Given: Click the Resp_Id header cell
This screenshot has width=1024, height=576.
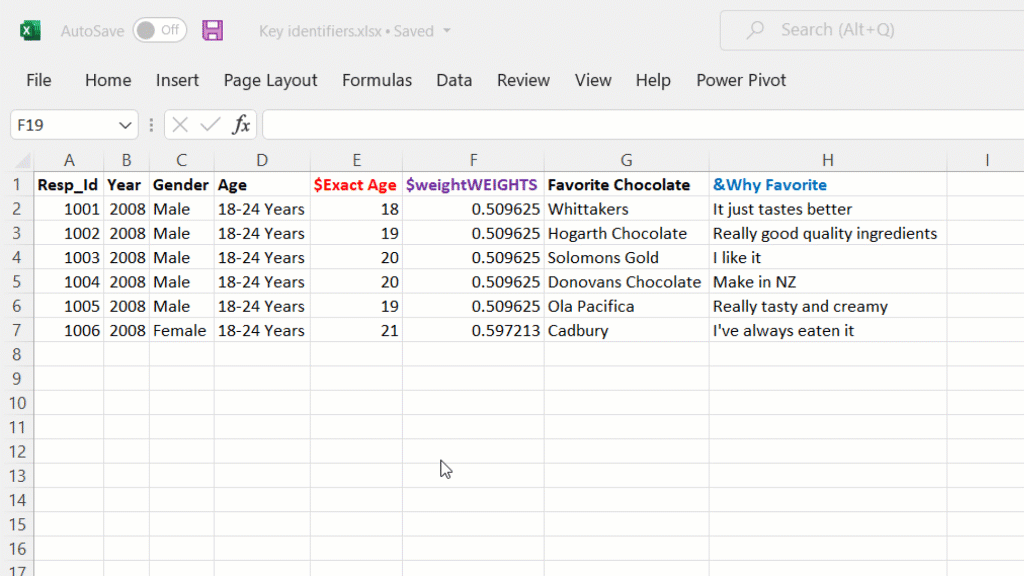Looking at the screenshot, I should 69,185.
